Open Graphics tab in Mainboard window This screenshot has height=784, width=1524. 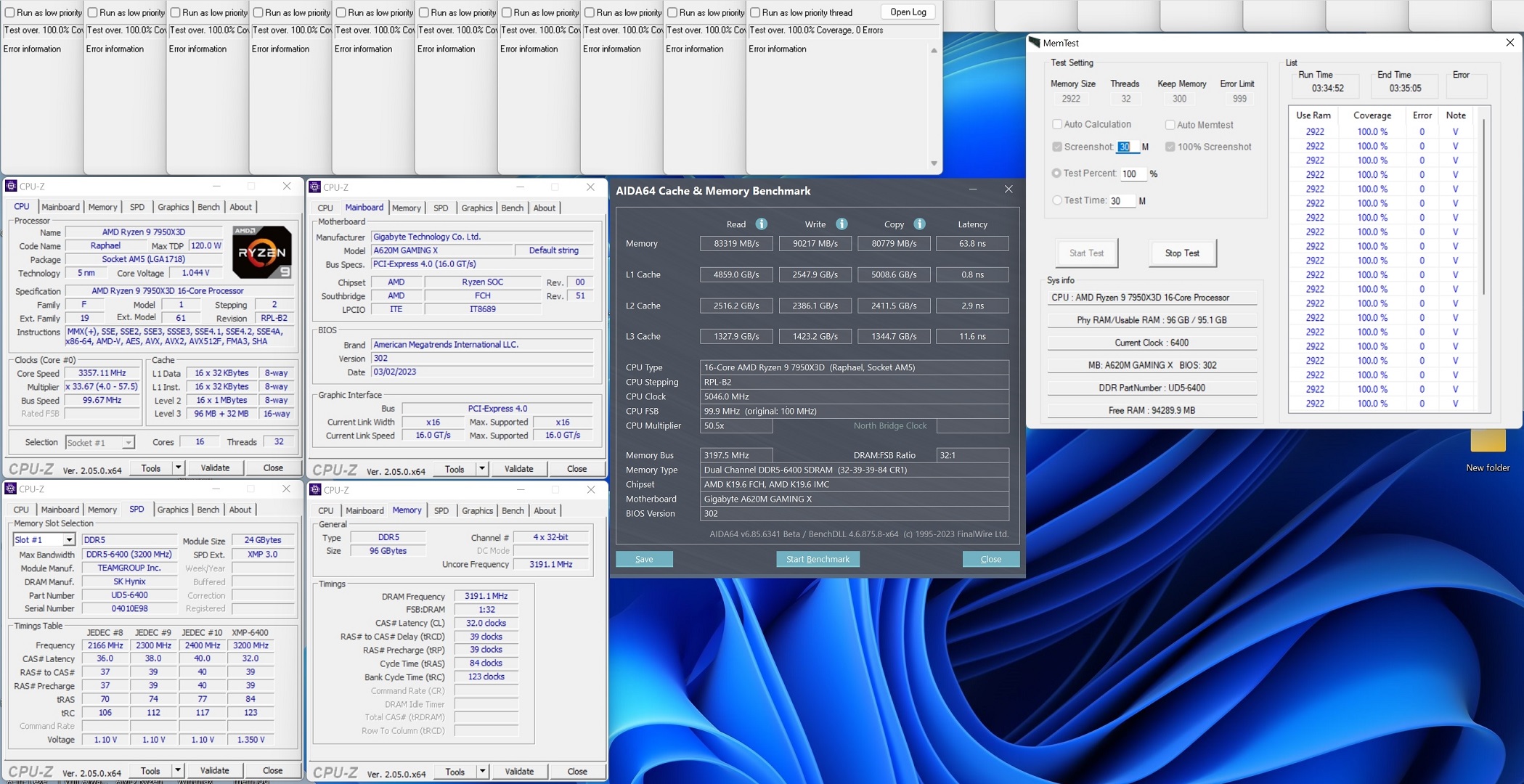coord(477,208)
